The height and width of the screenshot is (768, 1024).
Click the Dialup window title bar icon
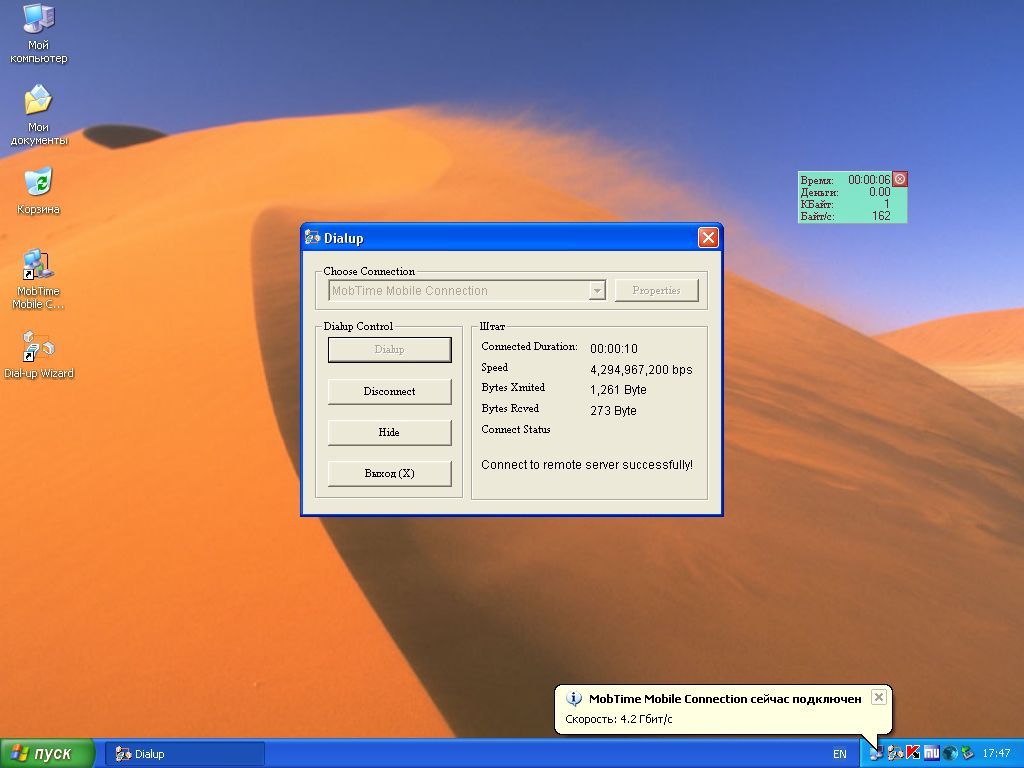[x=312, y=238]
